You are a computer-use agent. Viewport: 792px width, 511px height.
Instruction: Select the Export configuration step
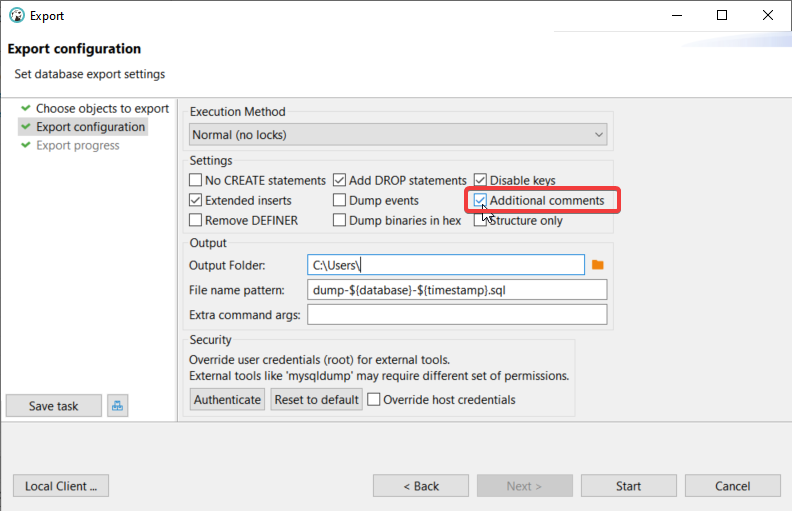click(x=90, y=127)
